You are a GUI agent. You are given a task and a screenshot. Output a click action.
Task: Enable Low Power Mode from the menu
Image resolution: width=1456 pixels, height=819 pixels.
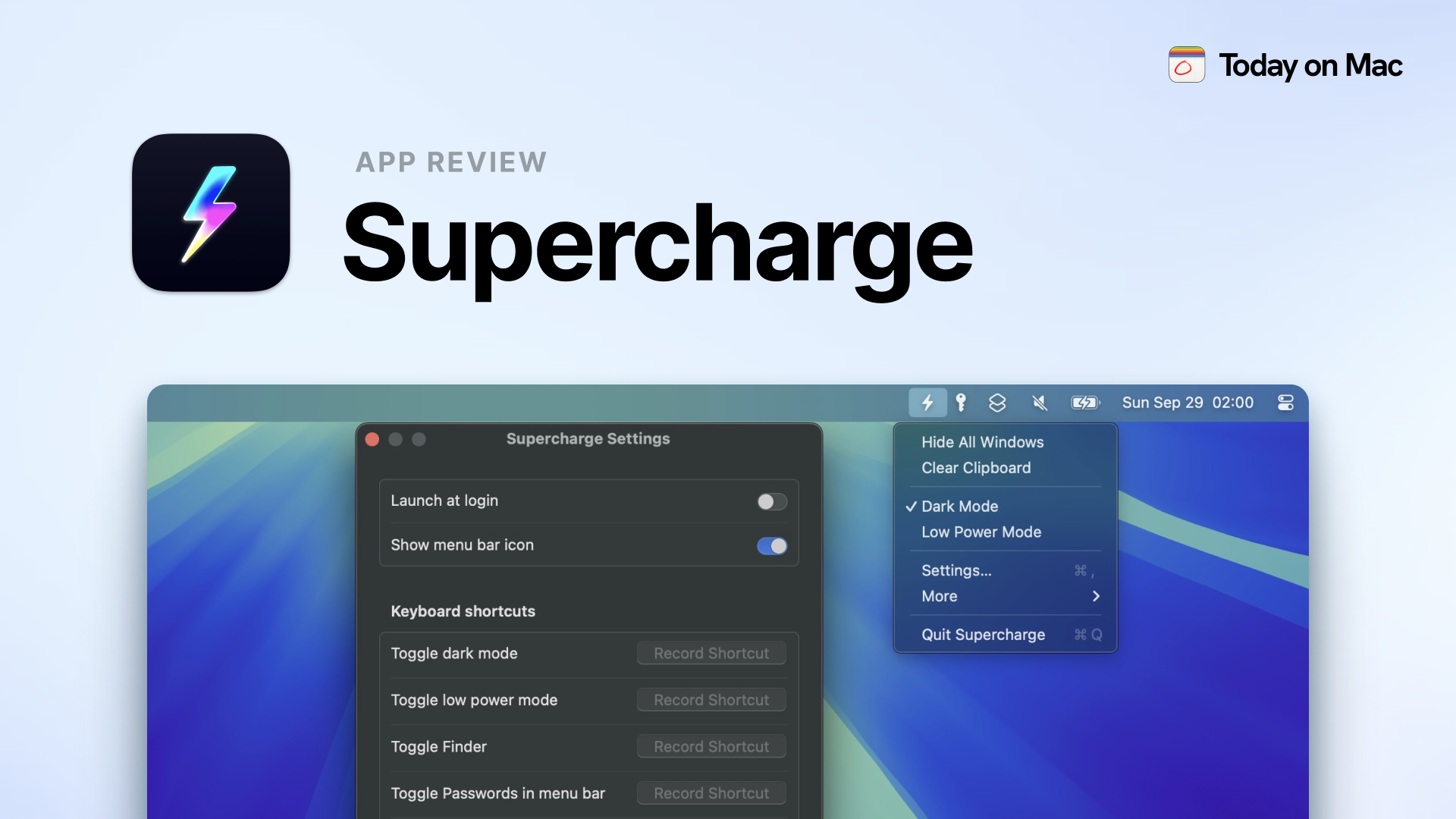(981, 532)
